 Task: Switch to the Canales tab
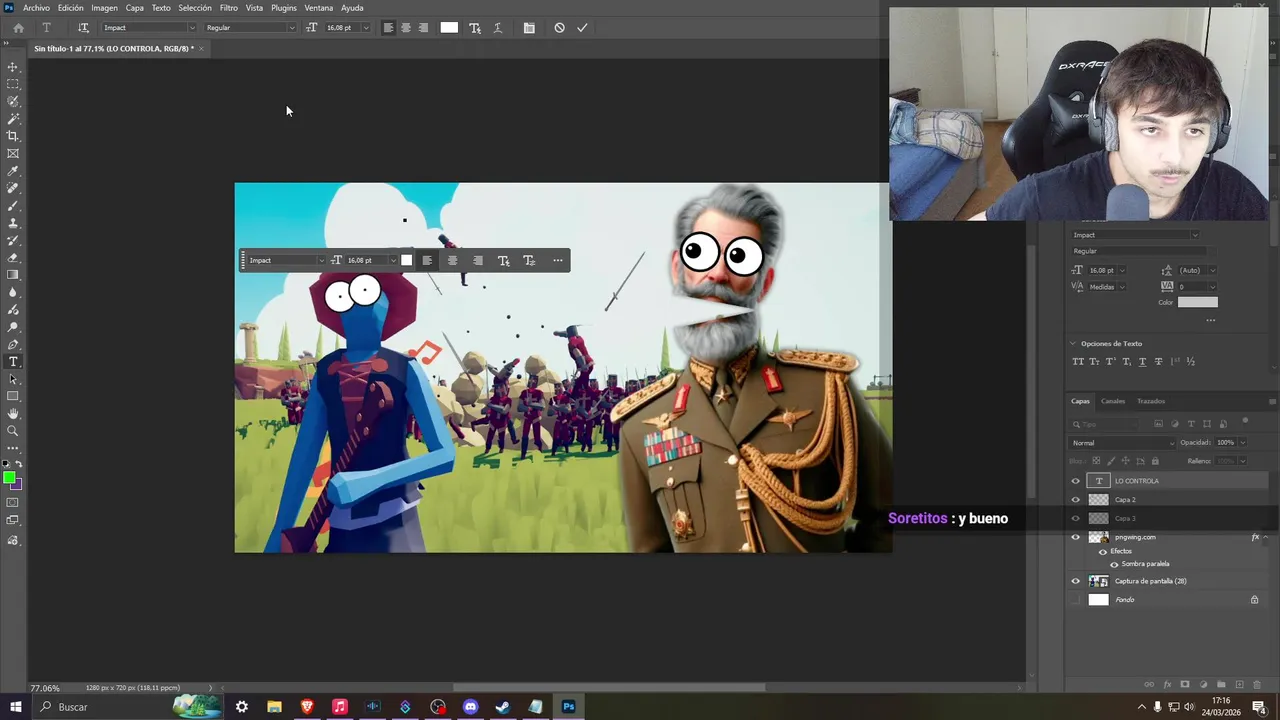coord(1113,401)
